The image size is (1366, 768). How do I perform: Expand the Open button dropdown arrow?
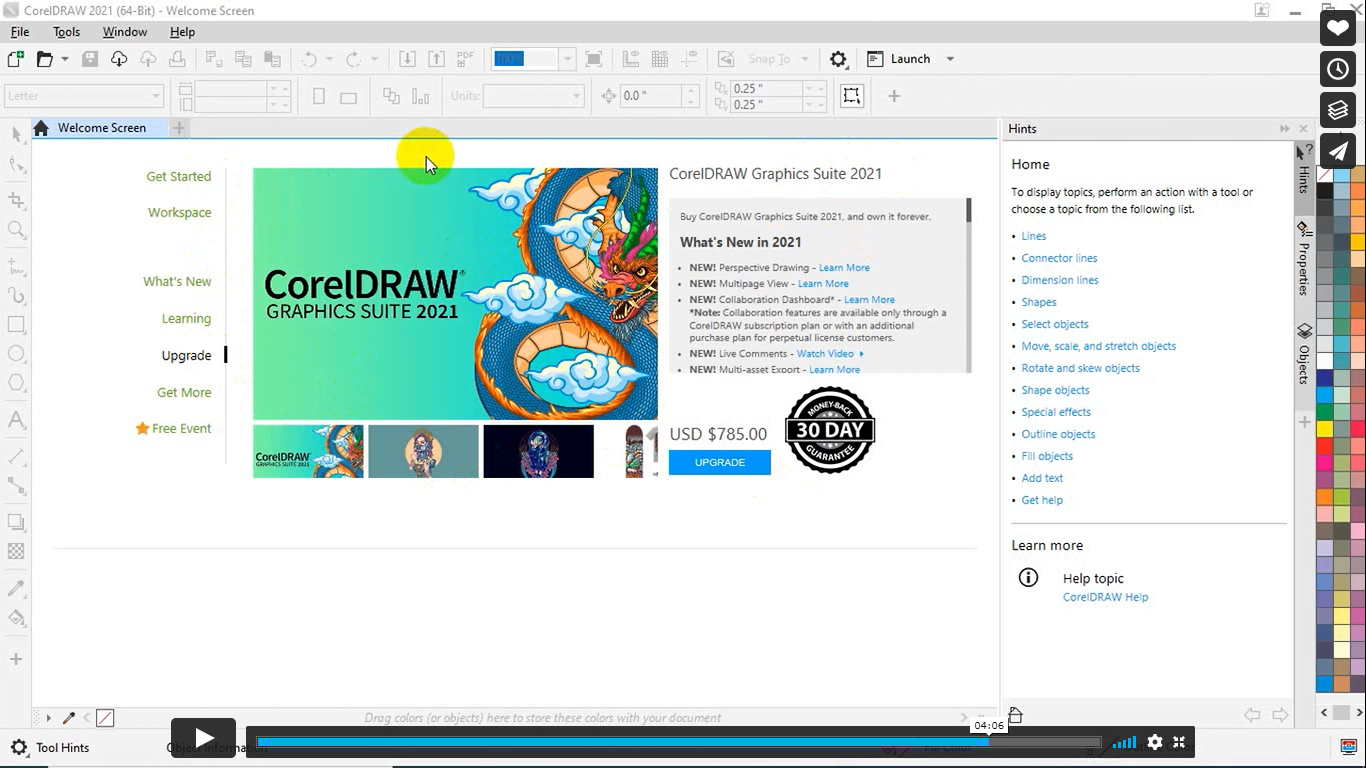tap(65, 59)
